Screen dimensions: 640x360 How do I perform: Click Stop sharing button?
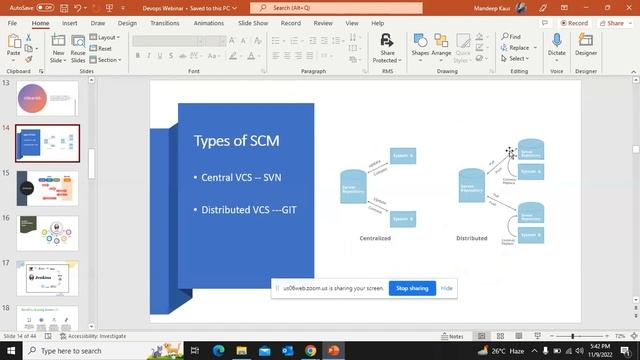point(412,288)
